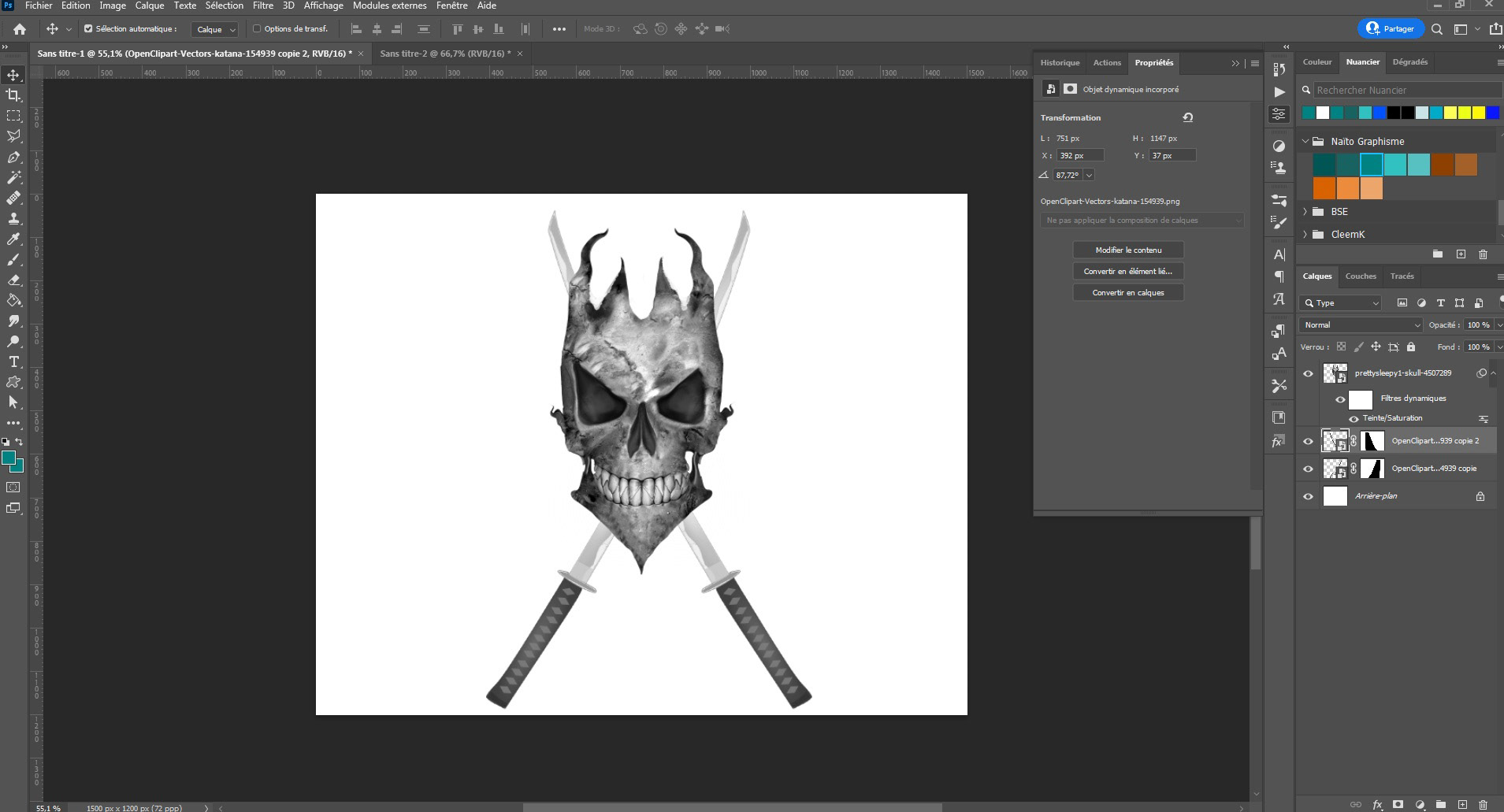Image resolution: width=1504 pixels, height=812 pixels.
Task: Select the Brush tool
Action: 13,259
